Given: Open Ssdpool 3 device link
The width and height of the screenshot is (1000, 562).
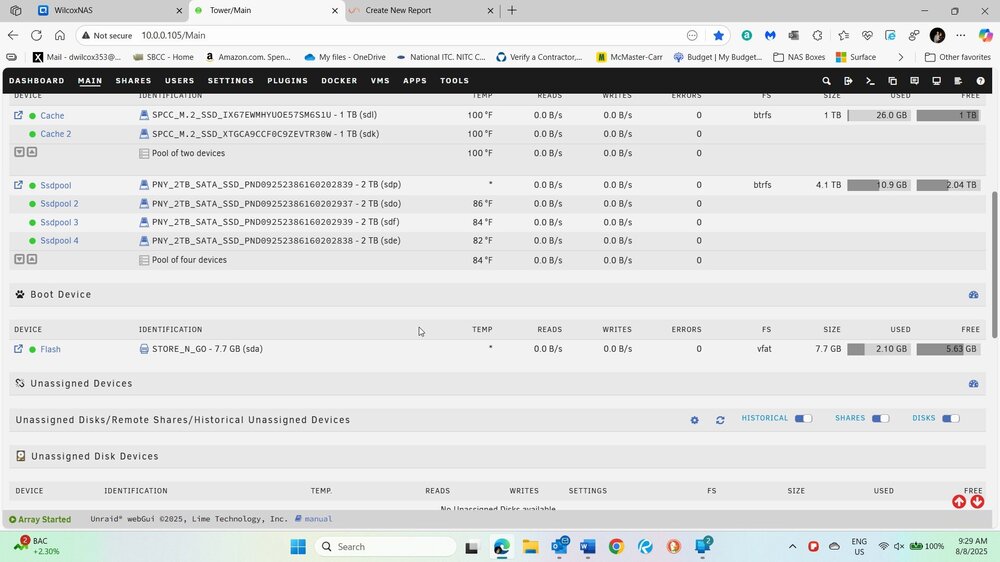Looking at the screenshot, I should click(59, 223).
